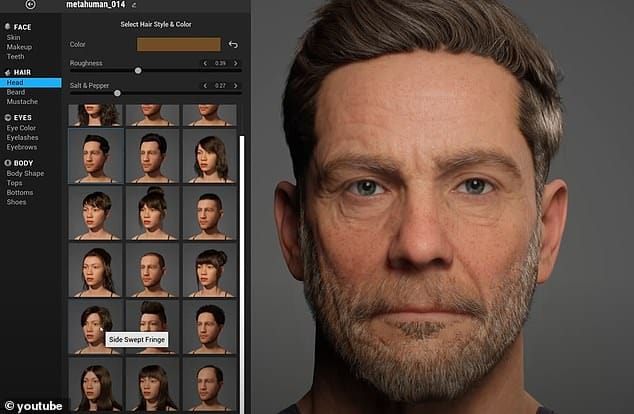Click the Roughness slider handle
Viewport: 634px width, 414px height.
(x=138, y=71)
